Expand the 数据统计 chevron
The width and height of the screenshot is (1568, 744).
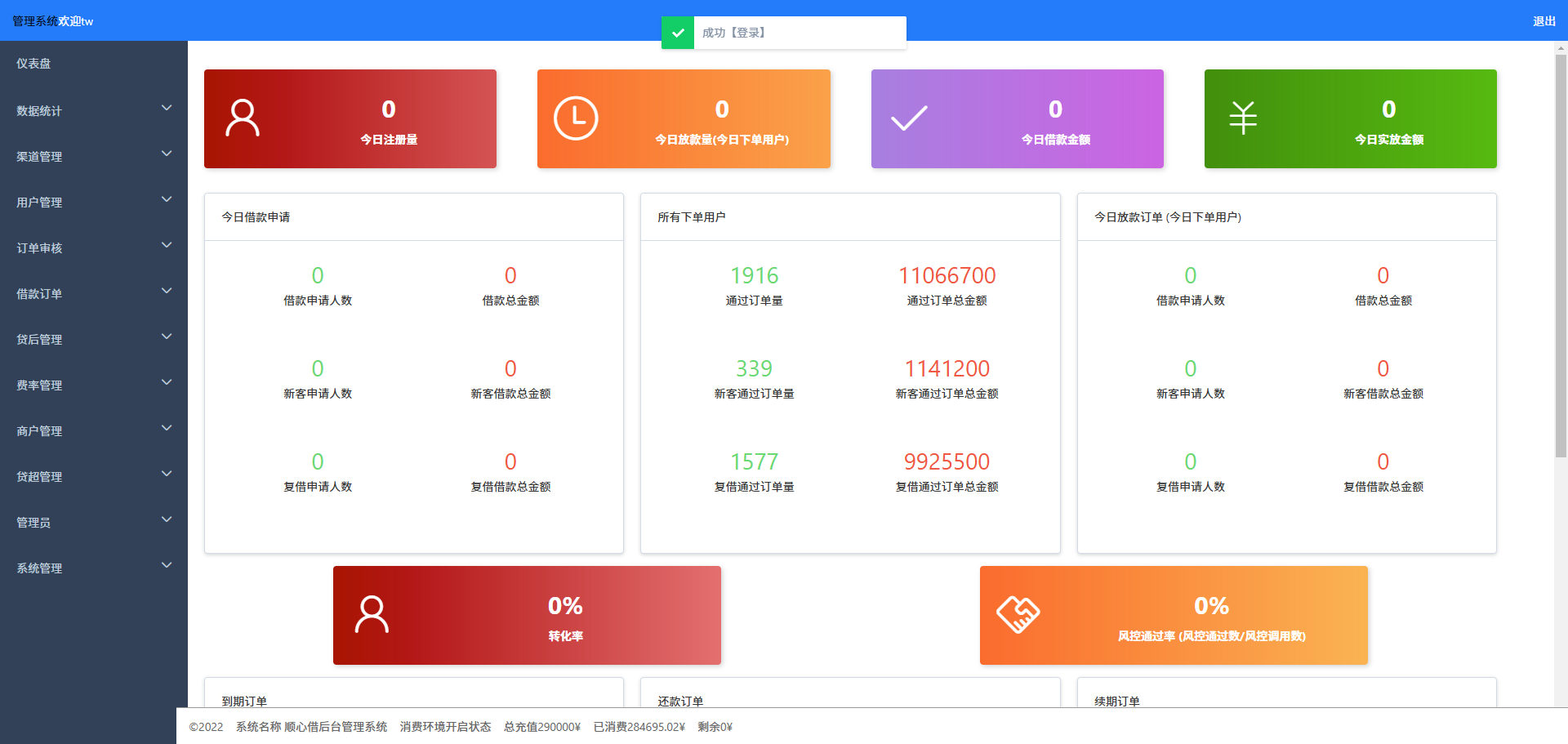(167, 108)
